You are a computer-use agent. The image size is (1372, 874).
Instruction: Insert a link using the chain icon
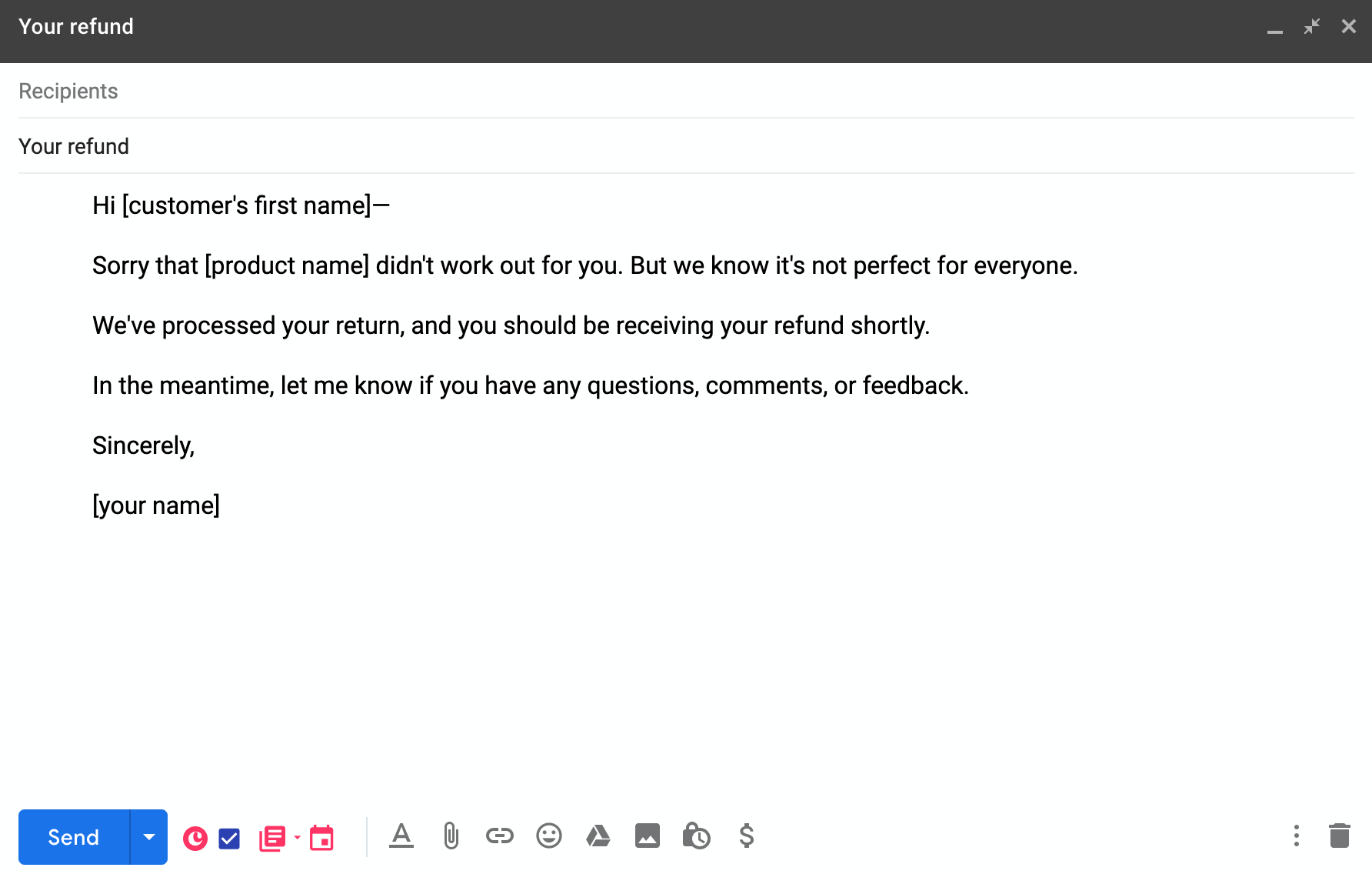pyautogui.click(x=500, y=836)
